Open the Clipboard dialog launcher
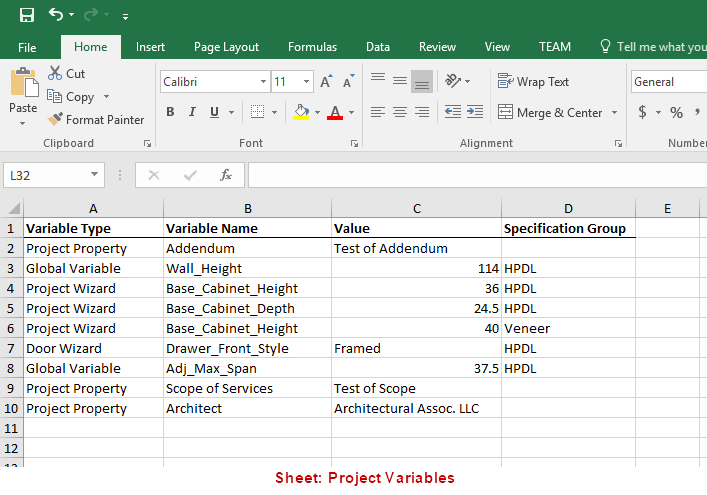Viewport: 707px width, 495px height. point(147,143)
